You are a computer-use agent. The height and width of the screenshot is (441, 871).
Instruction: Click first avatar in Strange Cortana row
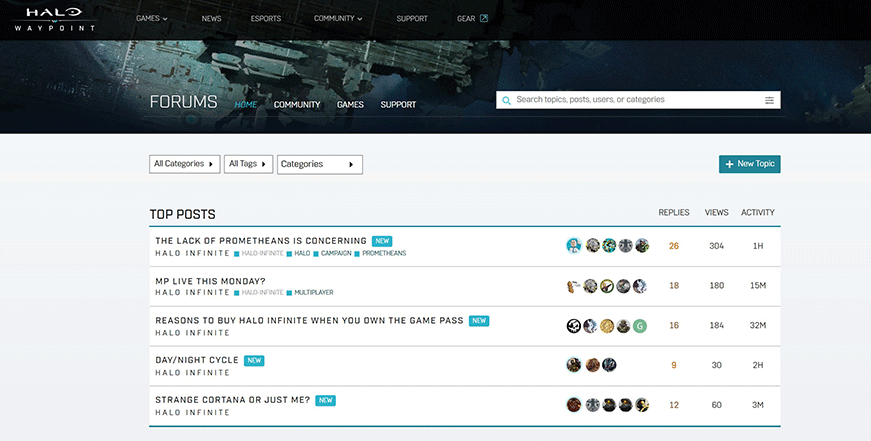[x=574, y=405]
